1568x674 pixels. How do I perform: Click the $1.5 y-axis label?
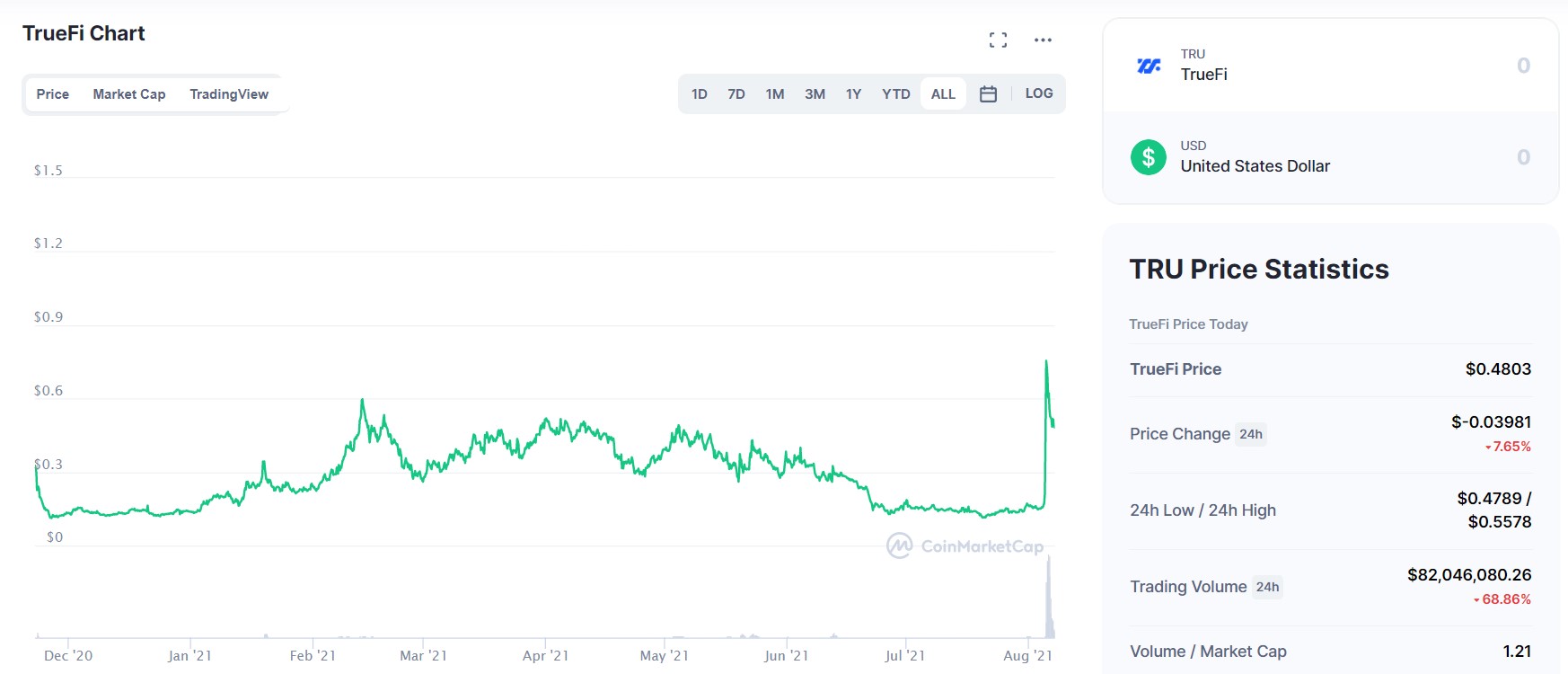point(48,170)
